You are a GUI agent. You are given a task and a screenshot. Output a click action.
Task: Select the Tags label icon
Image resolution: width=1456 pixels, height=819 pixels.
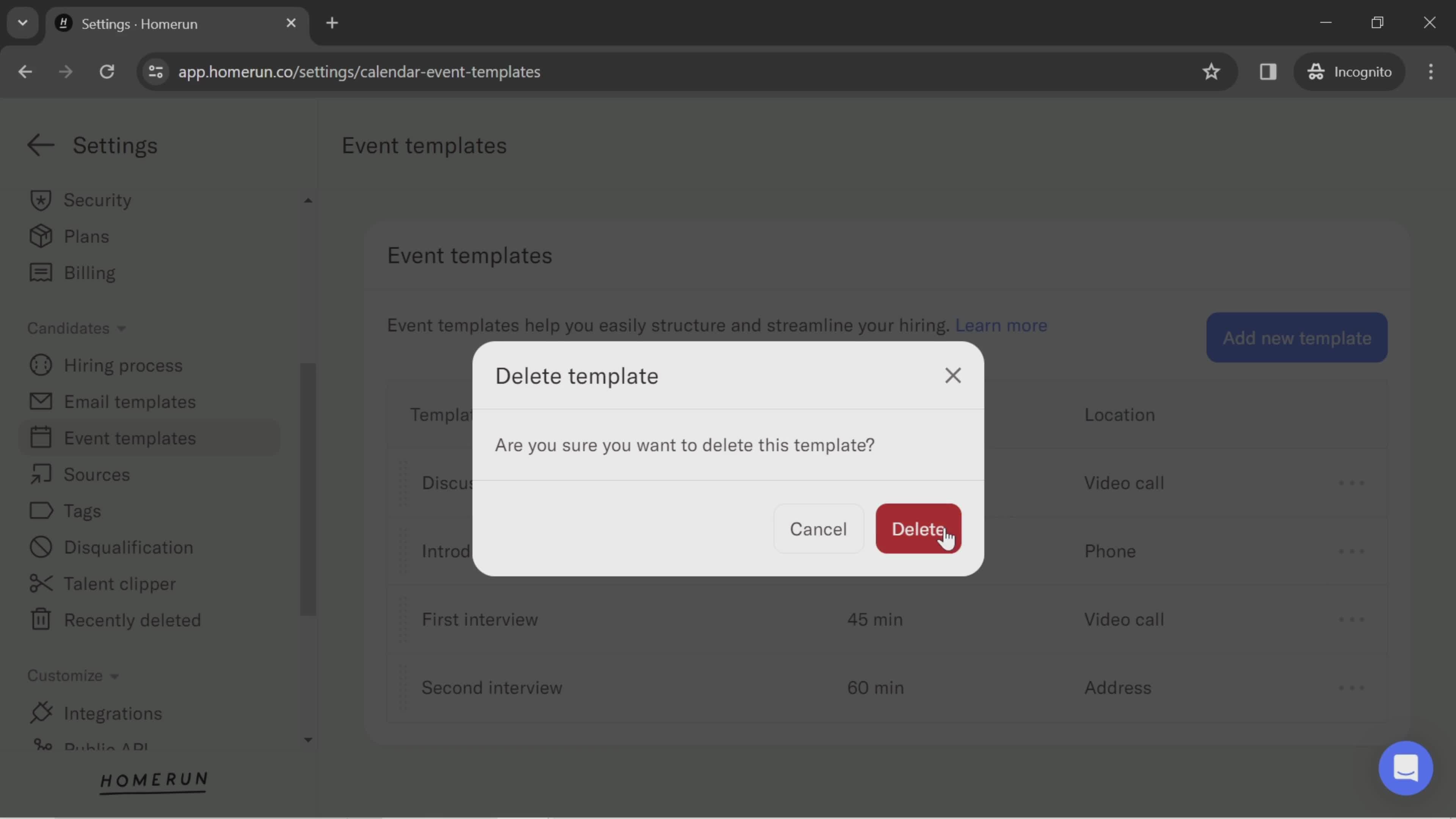click(41, 510)
